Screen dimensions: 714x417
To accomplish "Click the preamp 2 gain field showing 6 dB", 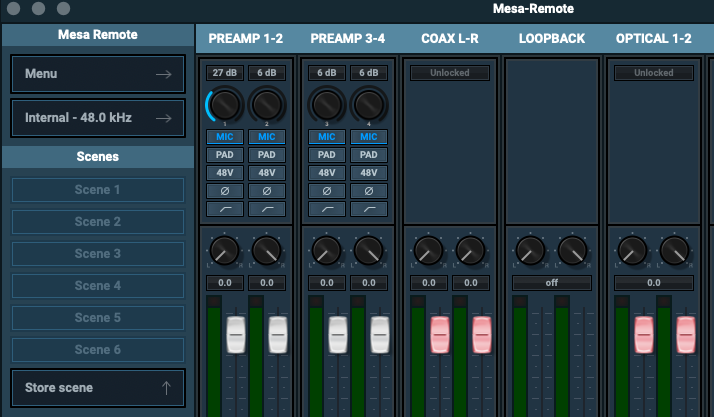I will click(267, 73).
